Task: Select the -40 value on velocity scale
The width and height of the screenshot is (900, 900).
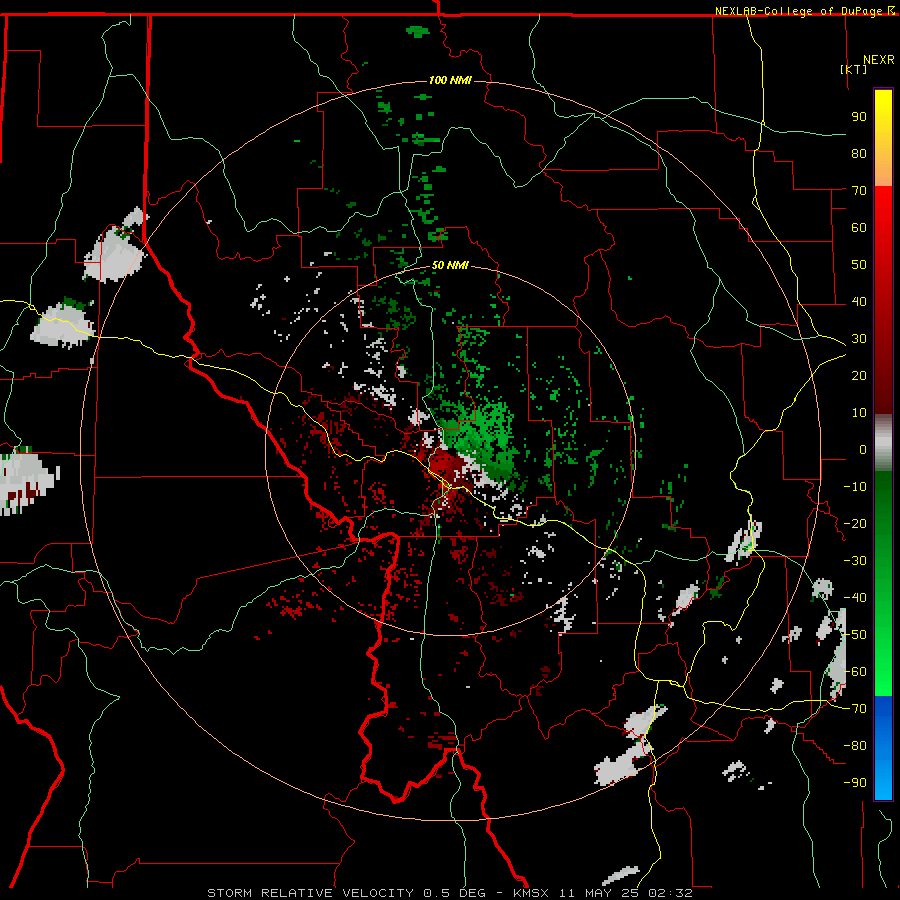Action: pyautogui.click(x=855, y=598)
